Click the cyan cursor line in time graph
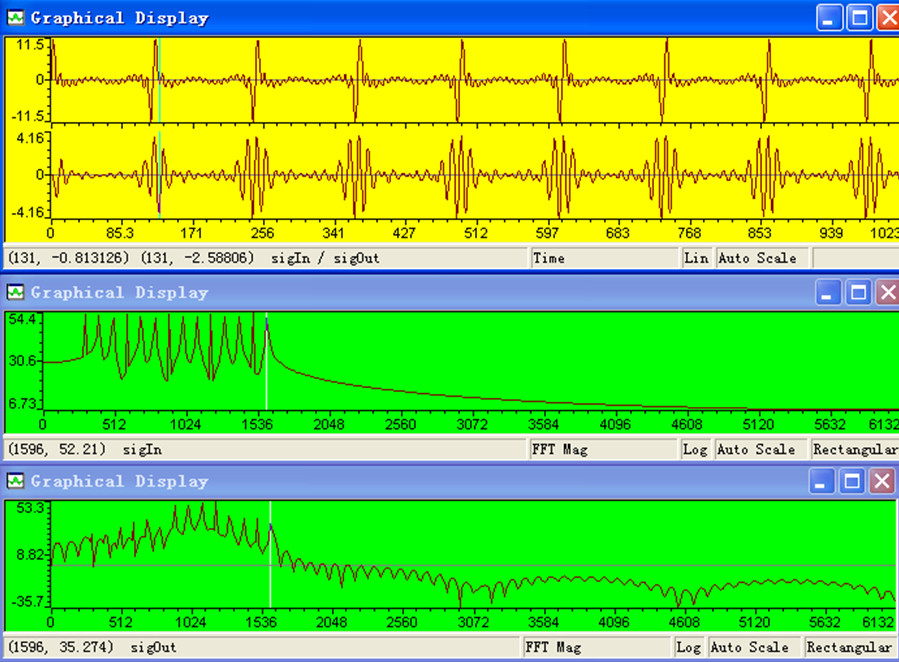Image resolution: width=899 pixels, height=662 pixels. (x=159, y=80)
